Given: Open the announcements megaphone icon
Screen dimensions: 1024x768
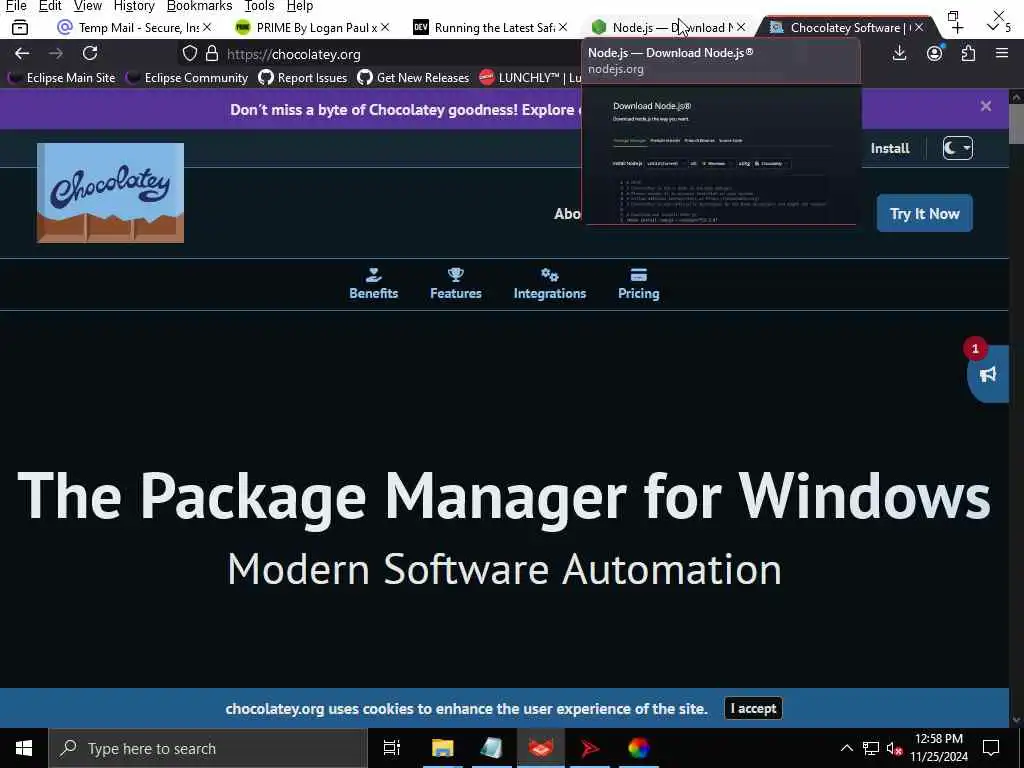Looking at the screenshot, I should pyautogui.click(x=988, y=374).
